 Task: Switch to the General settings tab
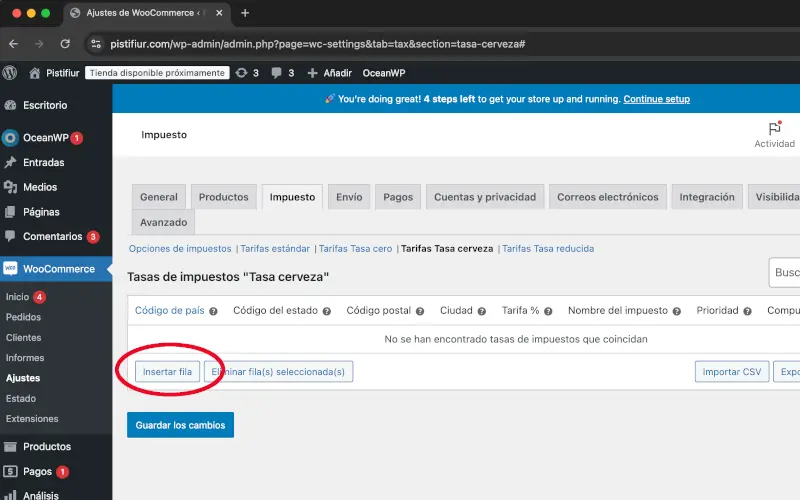[x=159, y=197]
